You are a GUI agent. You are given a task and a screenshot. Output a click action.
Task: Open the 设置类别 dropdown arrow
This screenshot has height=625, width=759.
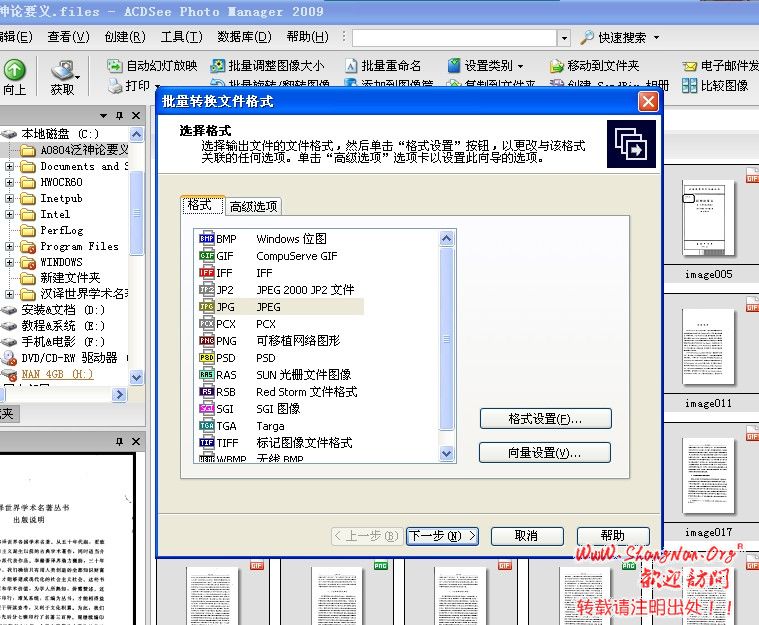[x=520, y=66]
